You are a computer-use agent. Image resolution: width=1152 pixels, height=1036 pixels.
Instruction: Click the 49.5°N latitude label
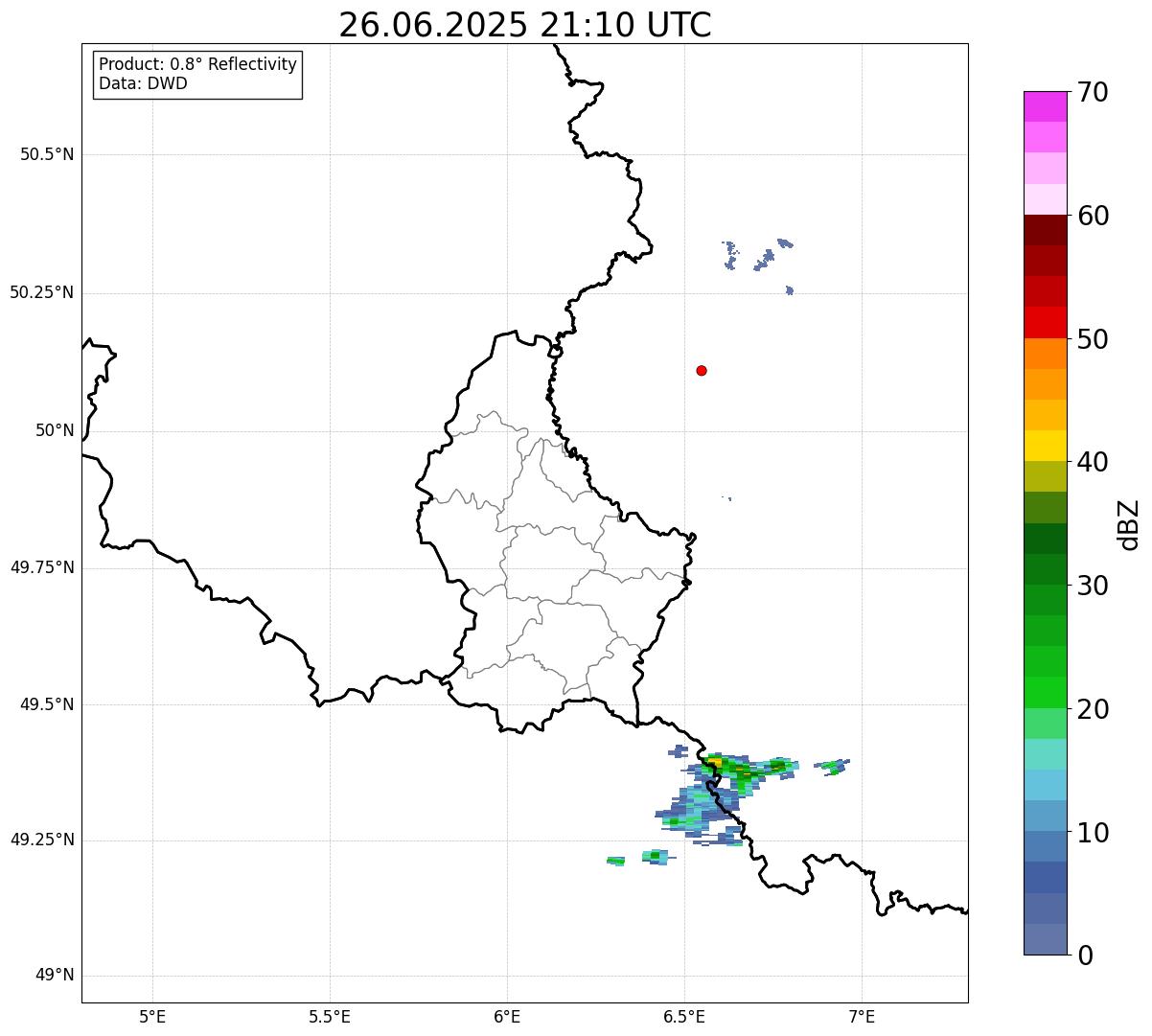pos(47,704)
